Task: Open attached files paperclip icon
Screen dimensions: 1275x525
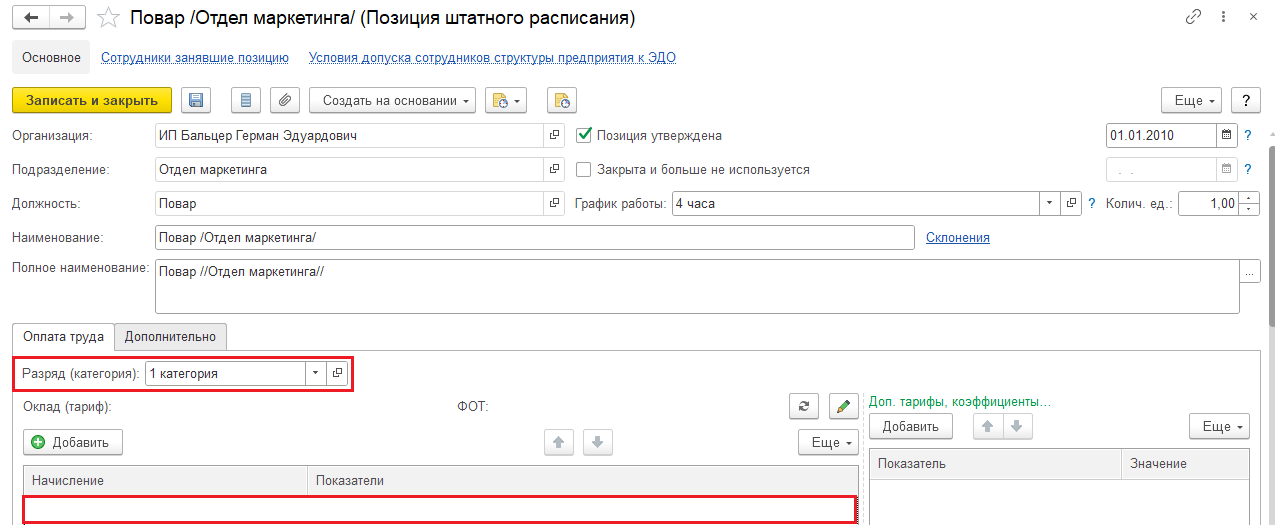Action: pos(286,100)
